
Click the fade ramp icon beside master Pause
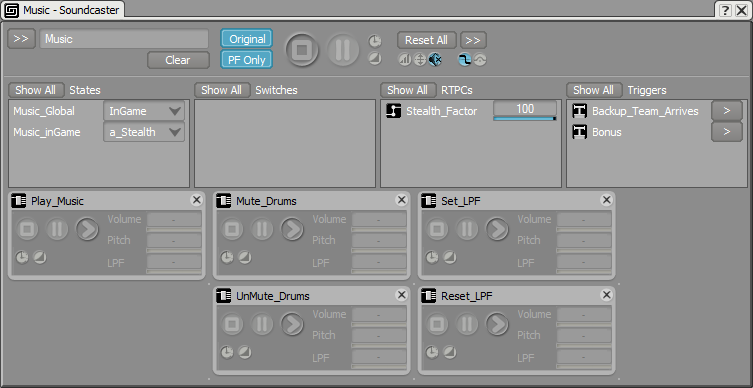[x=375, y=59]
